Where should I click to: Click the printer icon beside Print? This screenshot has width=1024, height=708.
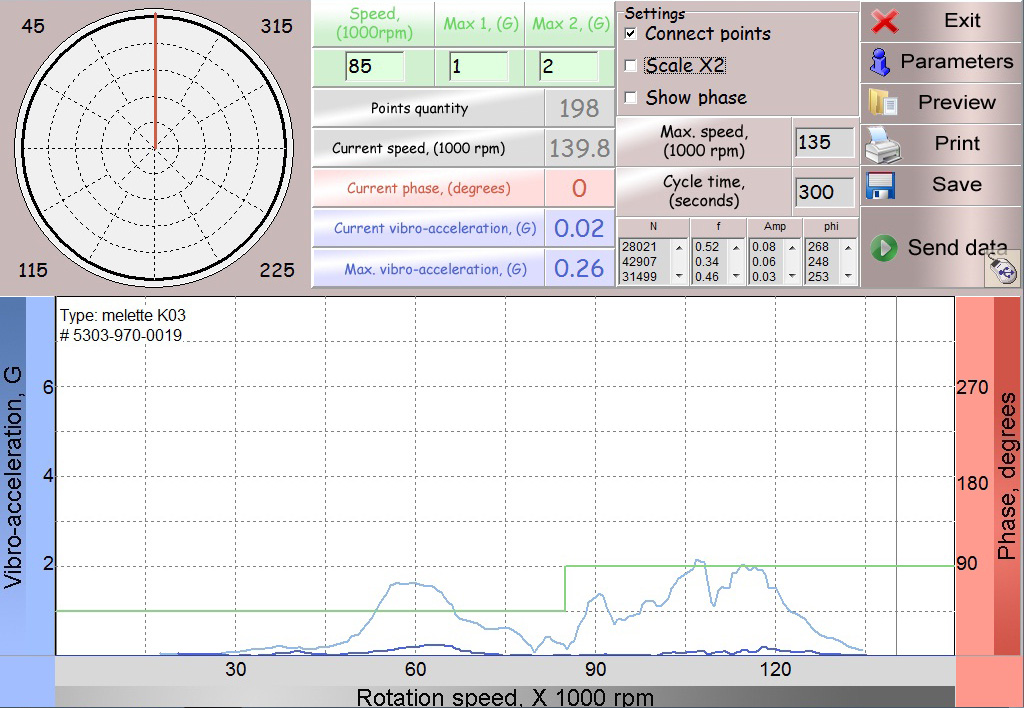coord(882,145)
